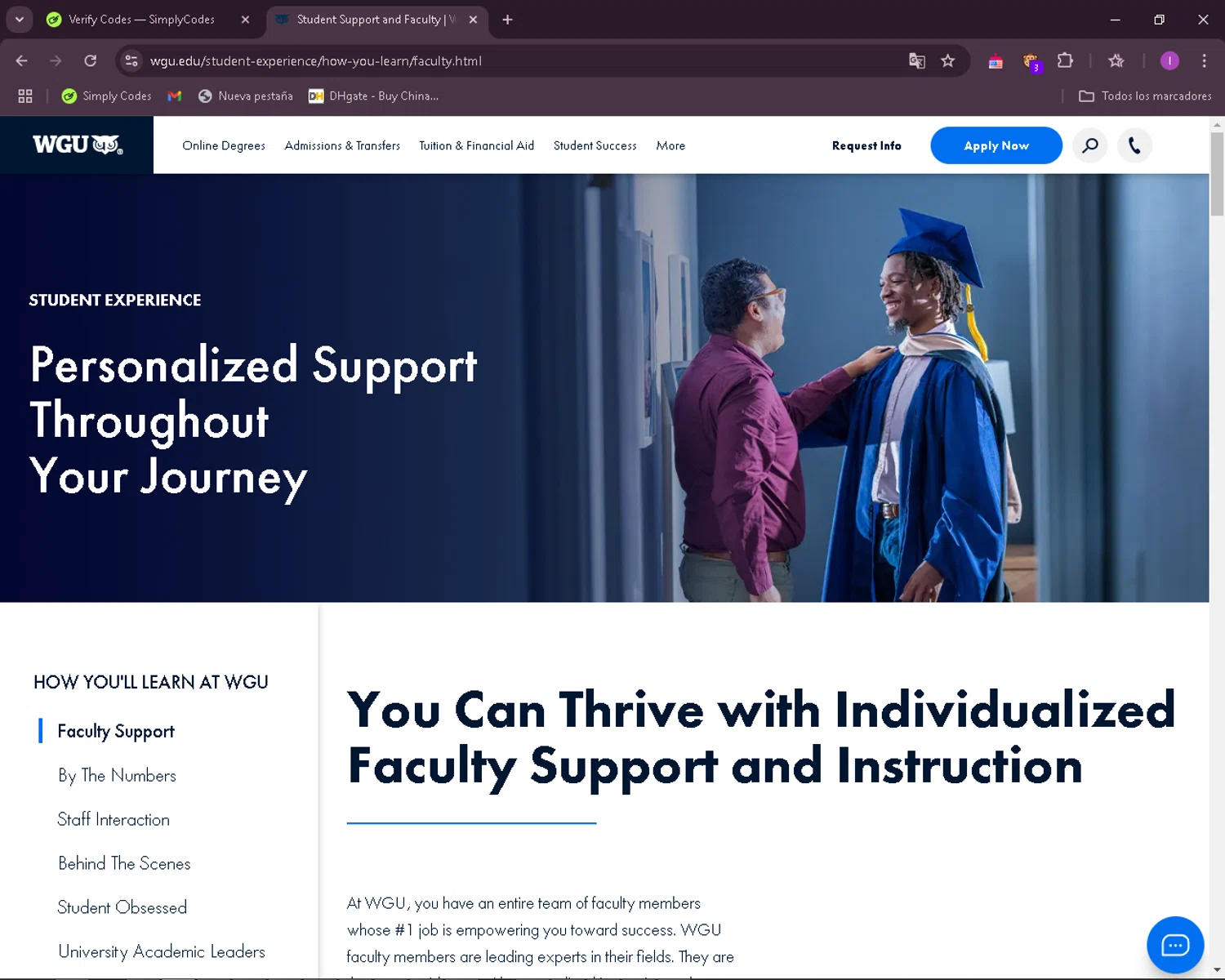Open the Student Success menu
Image resolution: width=1225 pixels, height=980 pixels.
coord(595,145)
